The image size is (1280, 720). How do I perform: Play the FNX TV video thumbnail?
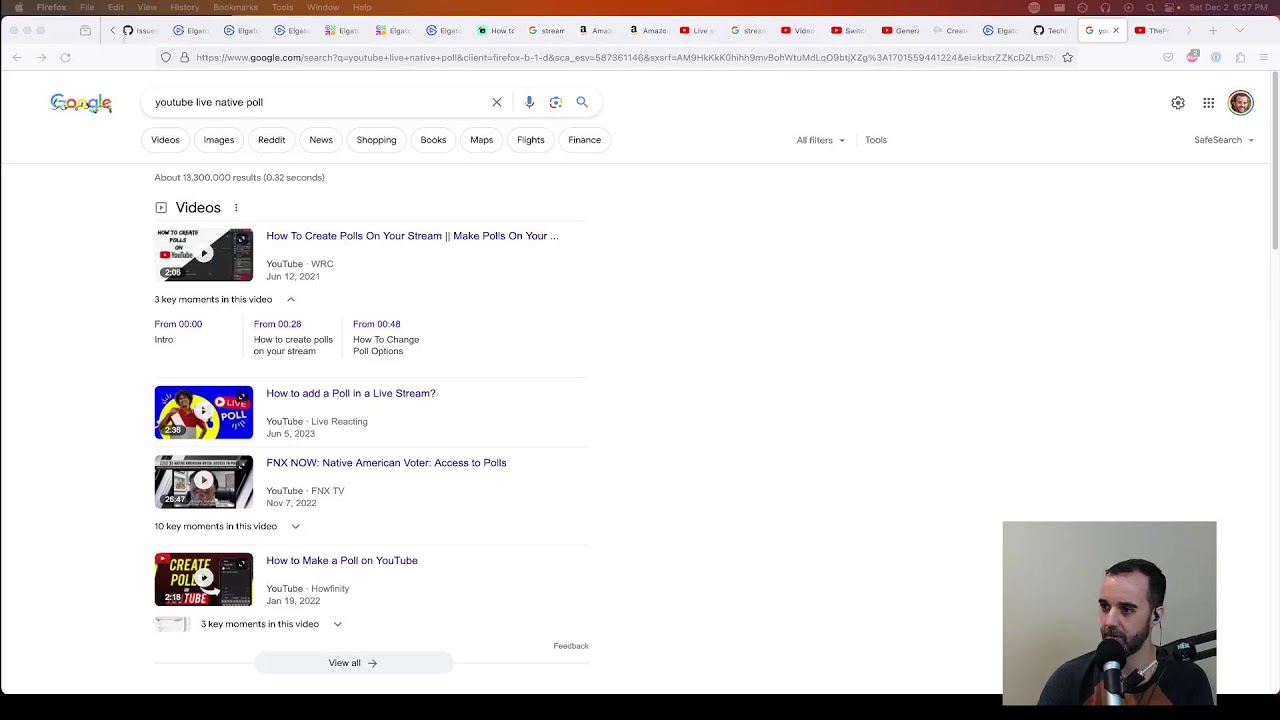pyautogui.click(x=204, y=482)
